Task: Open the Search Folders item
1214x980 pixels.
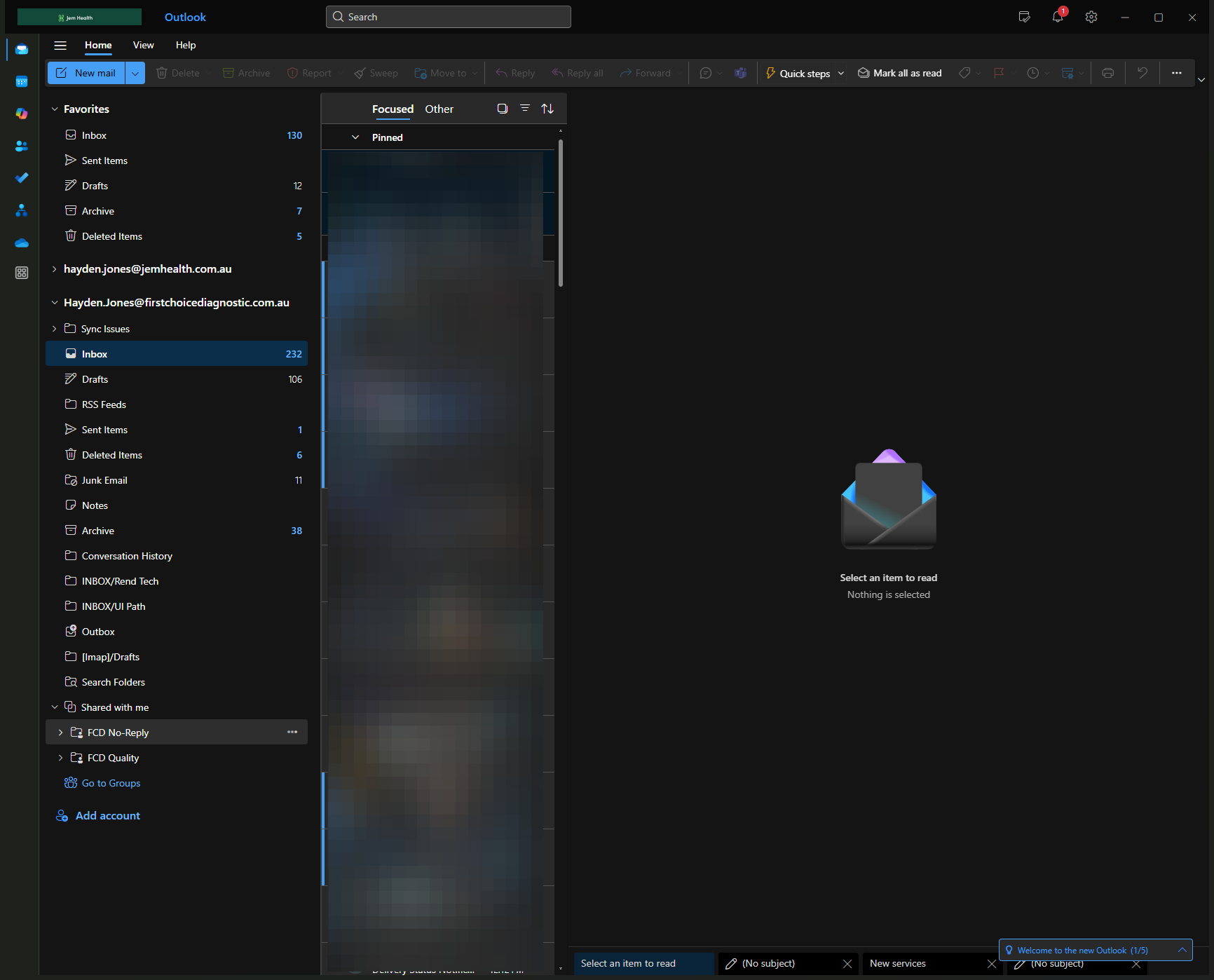Action: pyautogui.click(x=177, y=682)
